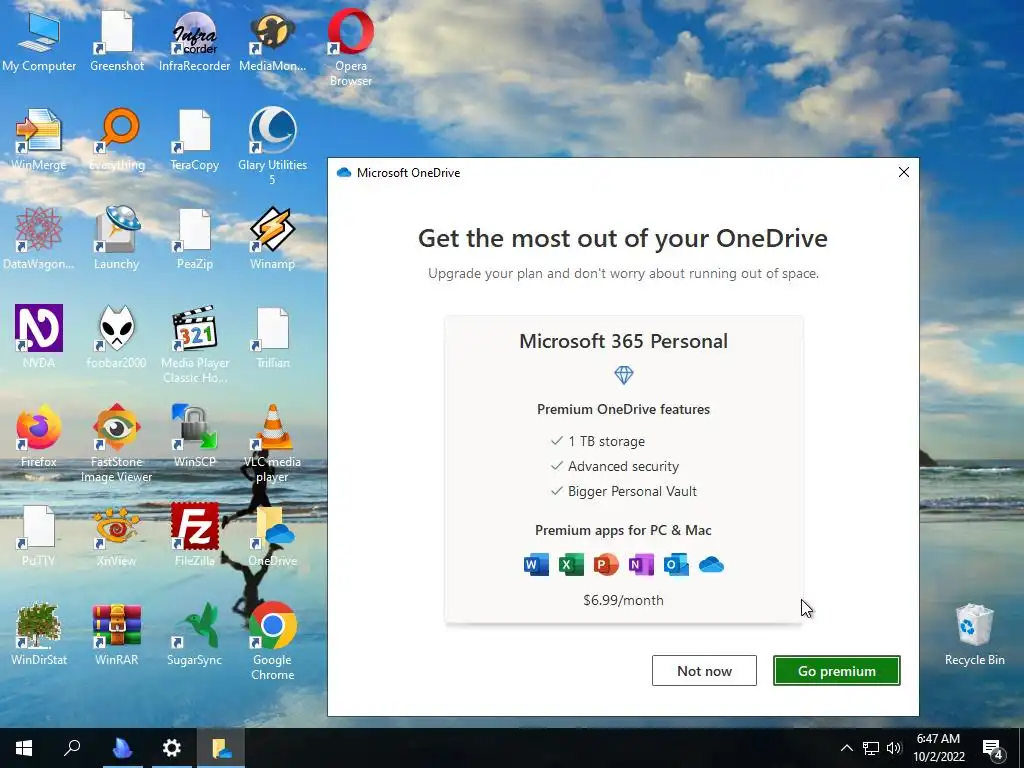Select PuTTY desktop shortcut
The image size is (1024, 768).
pos(39,536)
